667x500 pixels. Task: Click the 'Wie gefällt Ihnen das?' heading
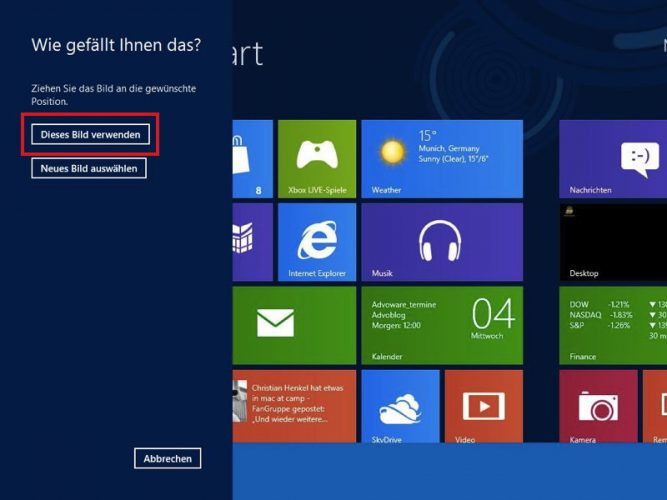pos(116,45)
